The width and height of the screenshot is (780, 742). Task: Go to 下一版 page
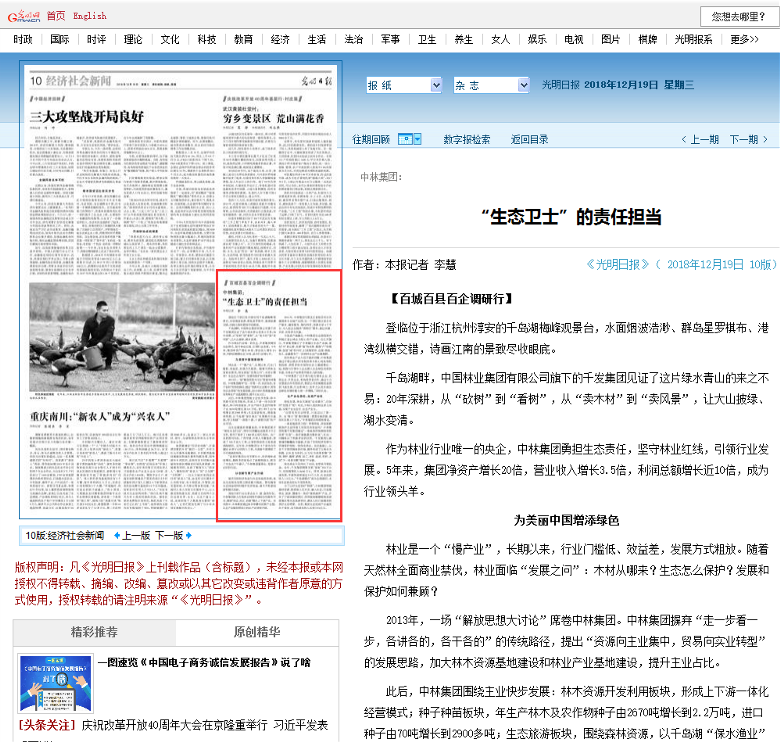tap(169, 536)
